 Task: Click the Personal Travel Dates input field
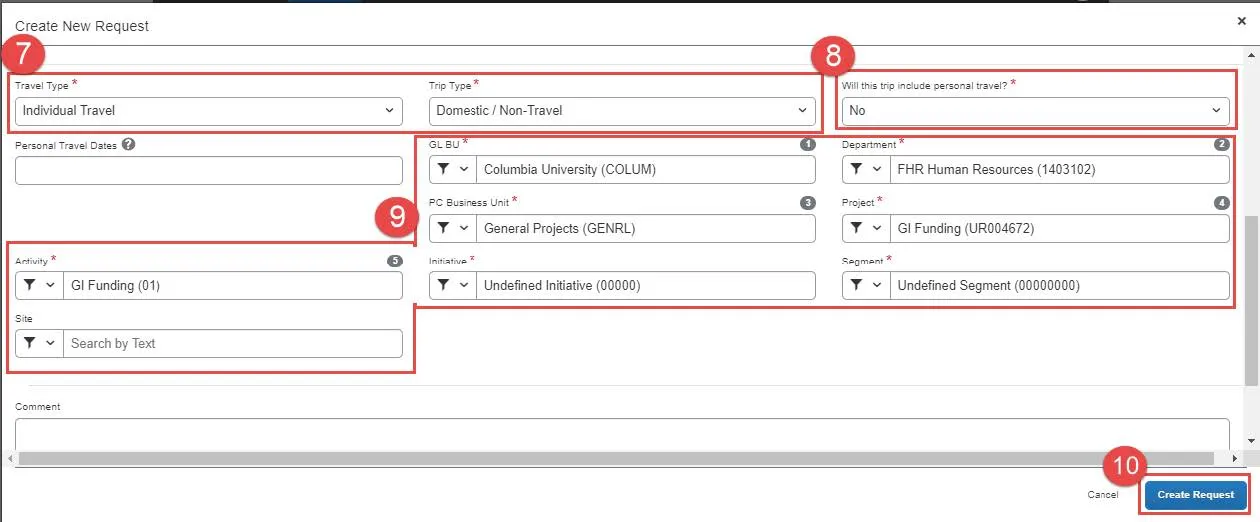[209, 170]
